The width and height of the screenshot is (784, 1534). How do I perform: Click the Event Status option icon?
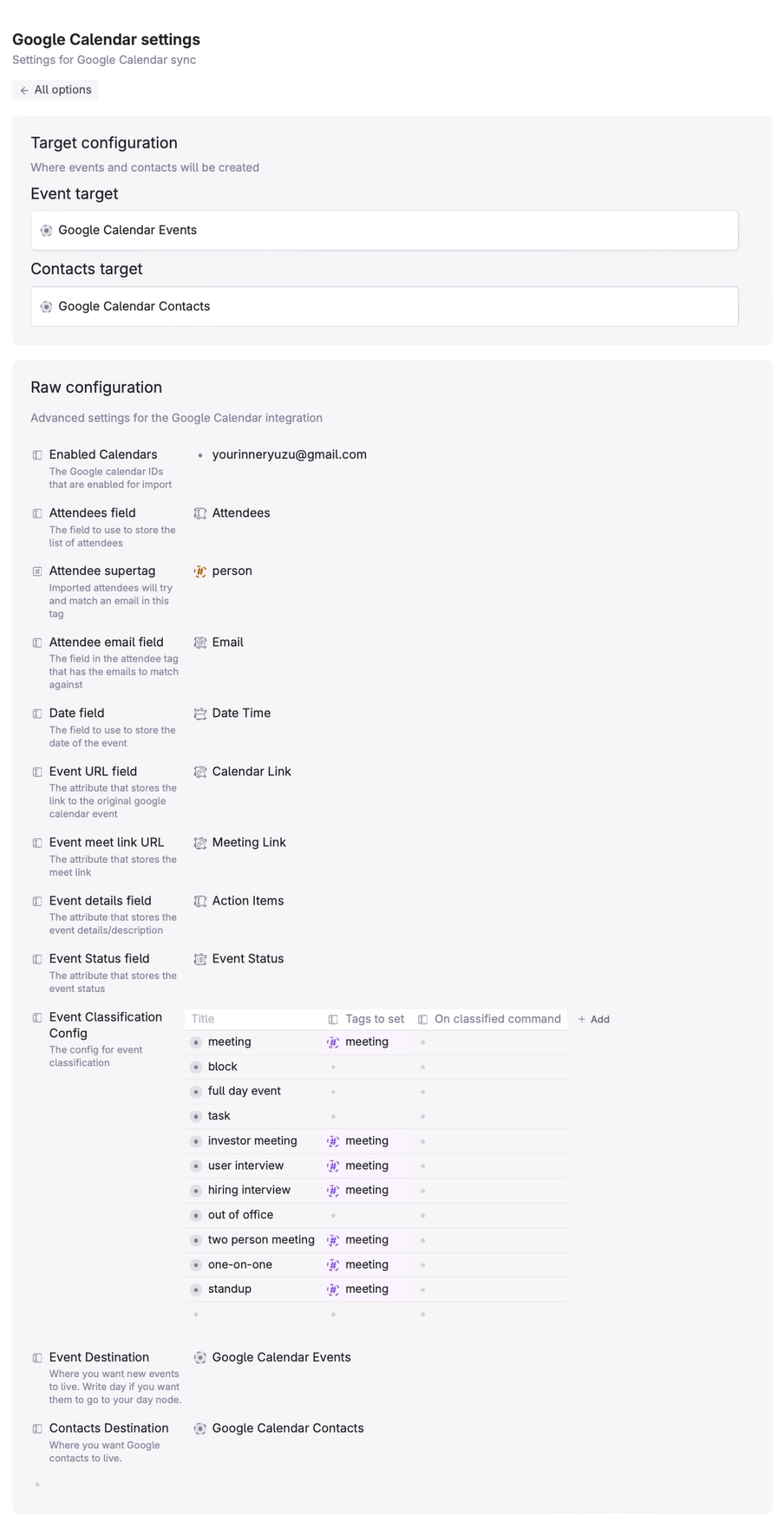[200, 959]
